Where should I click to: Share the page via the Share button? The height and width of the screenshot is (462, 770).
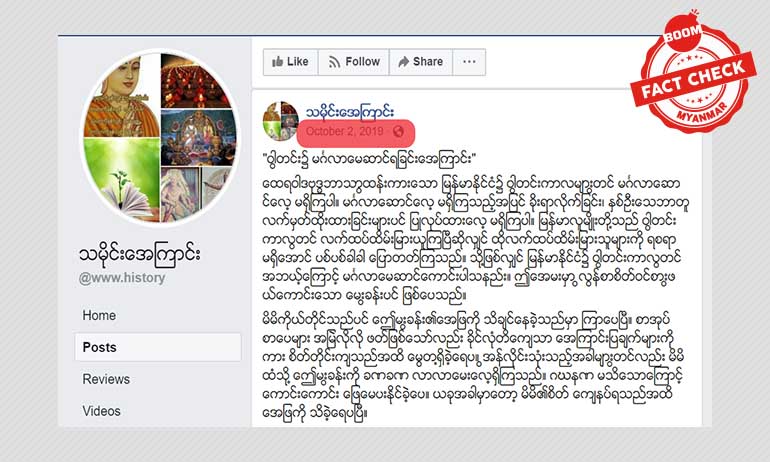coord(420,62)
